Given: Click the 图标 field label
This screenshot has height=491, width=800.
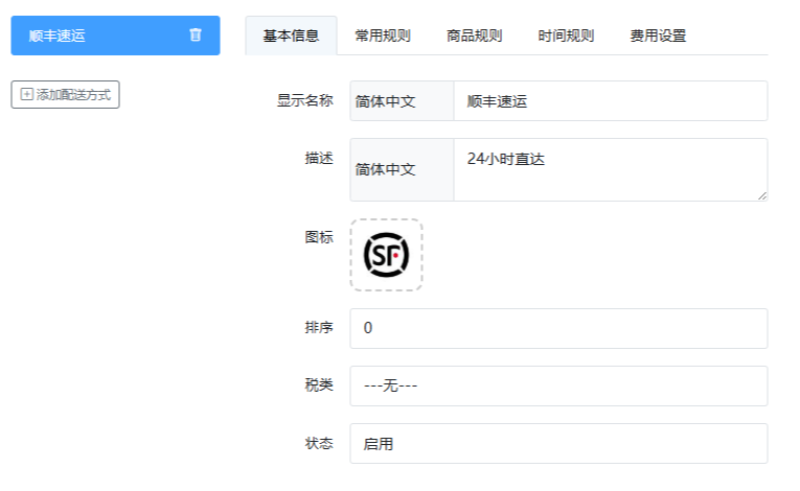Looking at the screenshot, I should click(319, 237).
